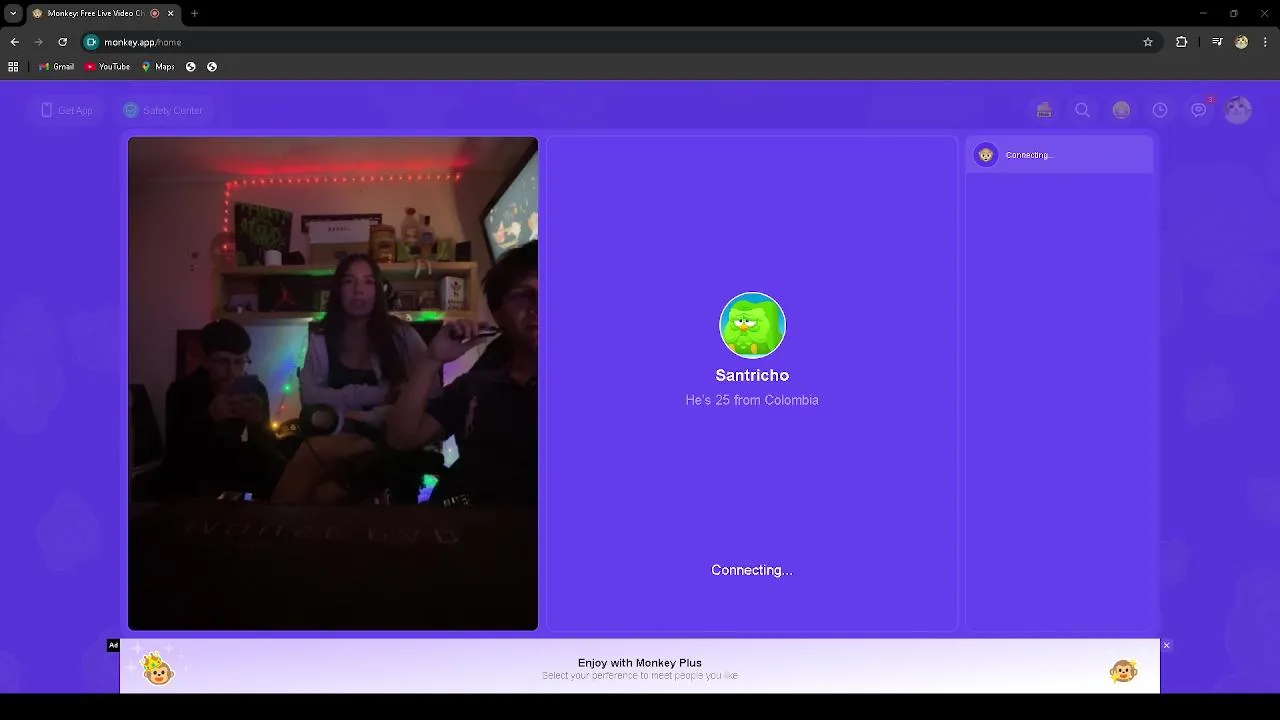The height and width of the screenshot is (720, 1280).
Task: Open your profile avatar in header
Action: coord(1238,110)
